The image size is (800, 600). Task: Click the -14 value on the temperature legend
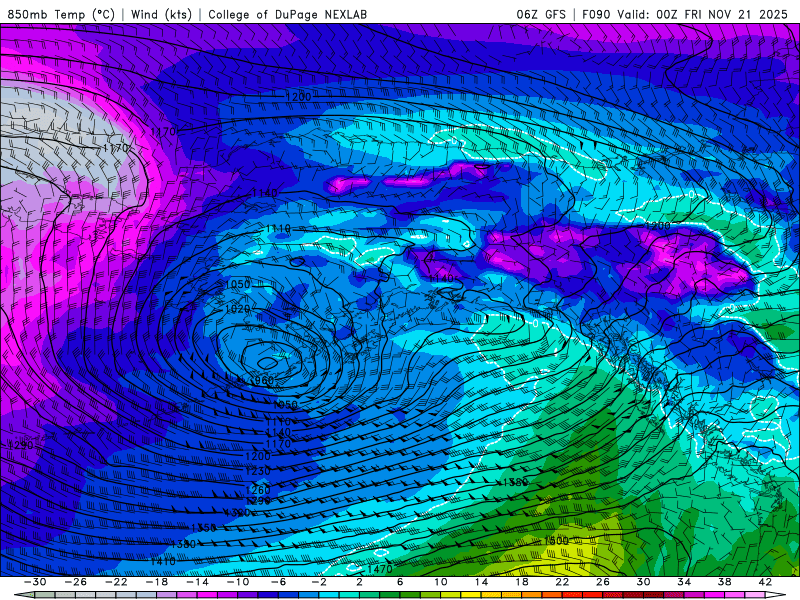197,582
